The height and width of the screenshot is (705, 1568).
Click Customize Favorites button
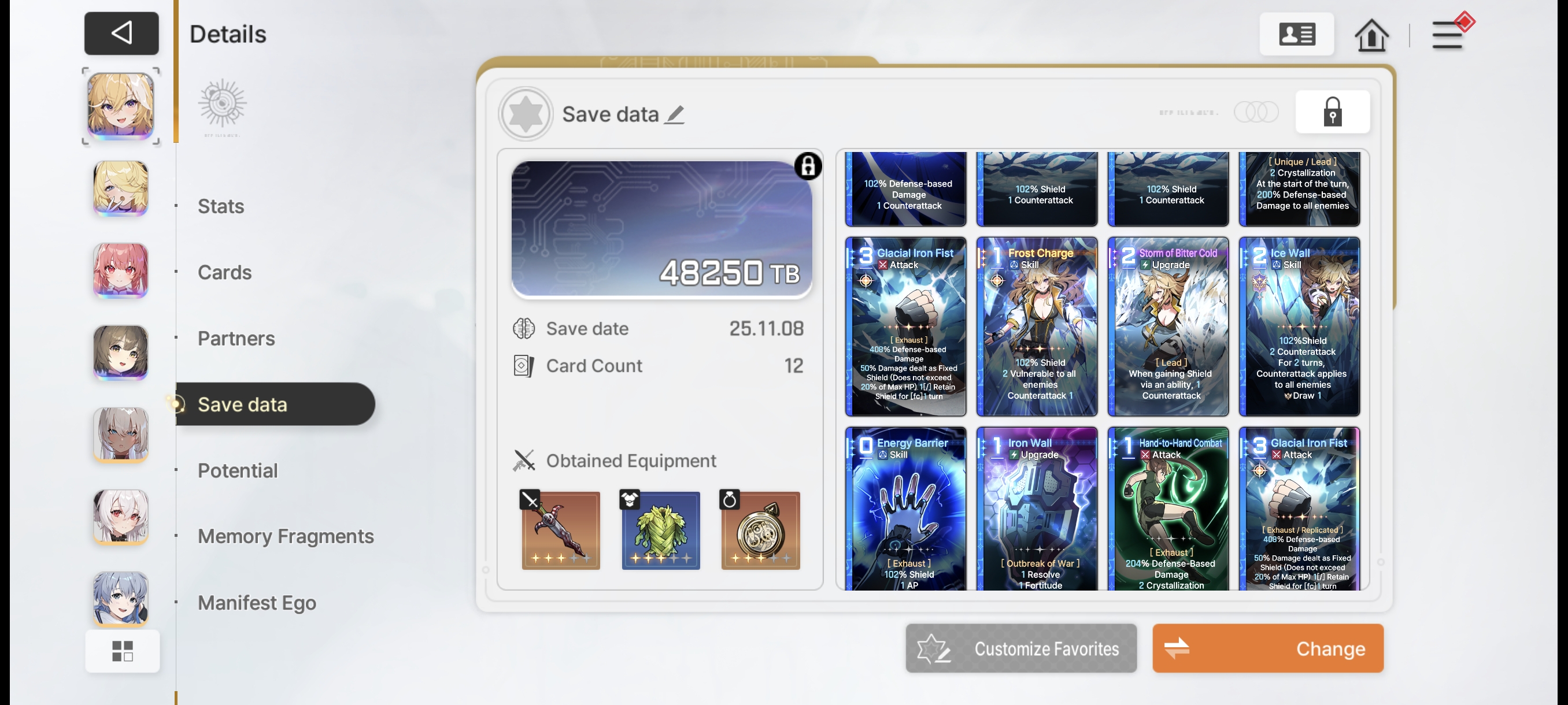click(x=1021, y=648)
